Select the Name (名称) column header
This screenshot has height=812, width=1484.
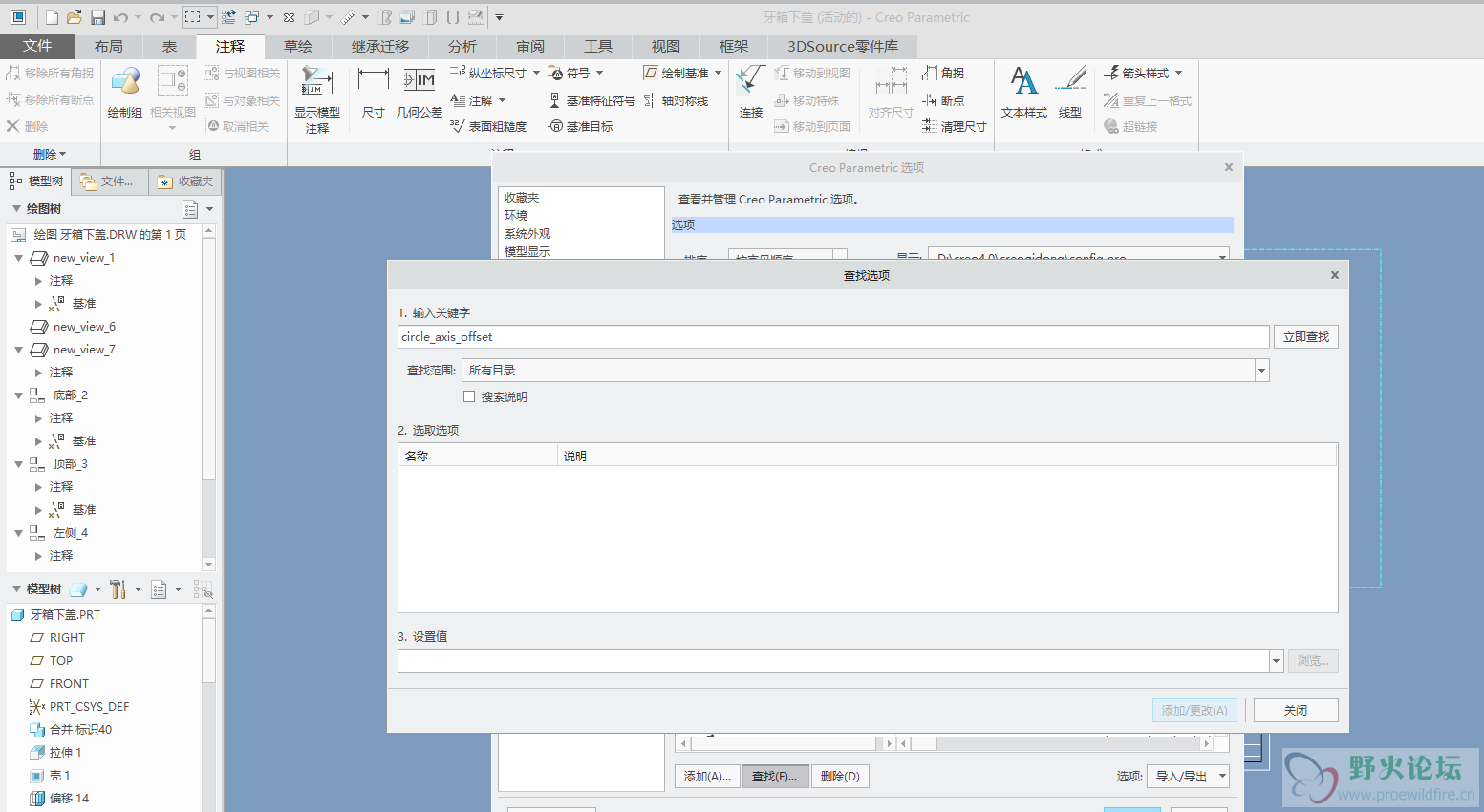coord(478,456)
